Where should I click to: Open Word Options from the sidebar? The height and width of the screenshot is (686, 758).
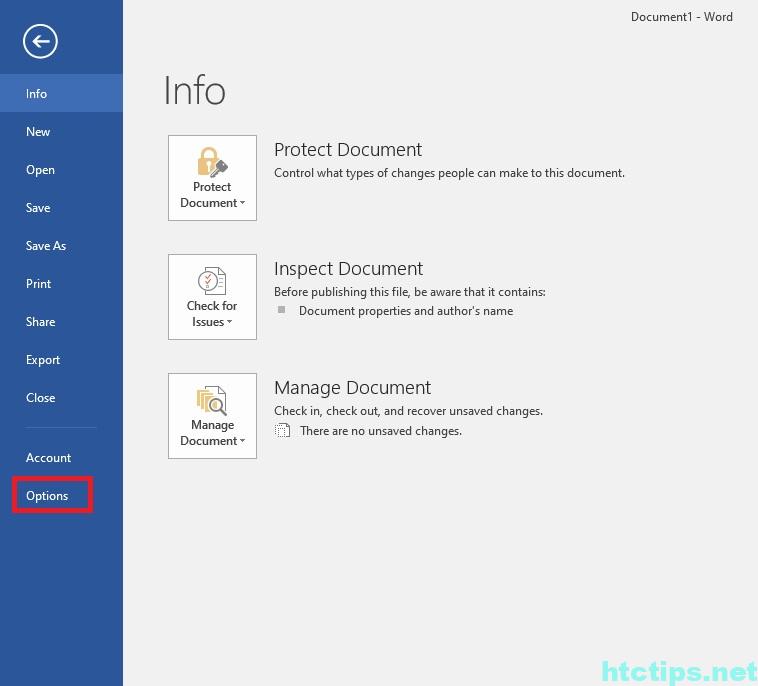pyautogui.click(x=48, y=495)
